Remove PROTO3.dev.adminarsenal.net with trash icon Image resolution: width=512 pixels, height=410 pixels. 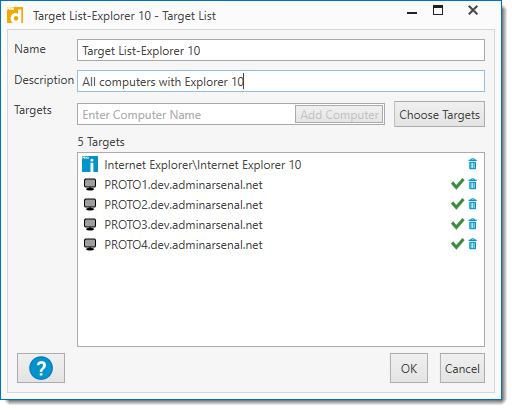click(x=472, y=224)
